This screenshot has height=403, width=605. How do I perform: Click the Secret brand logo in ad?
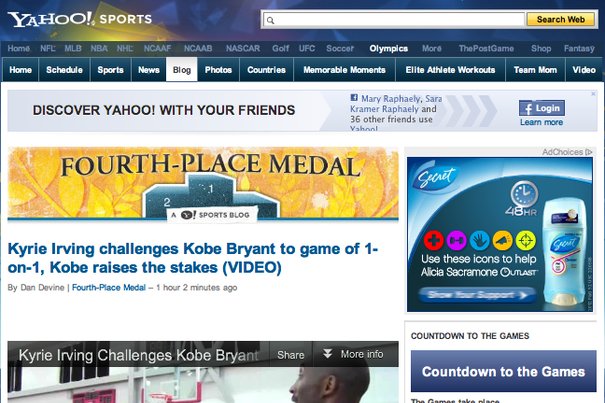coord(437,177)
